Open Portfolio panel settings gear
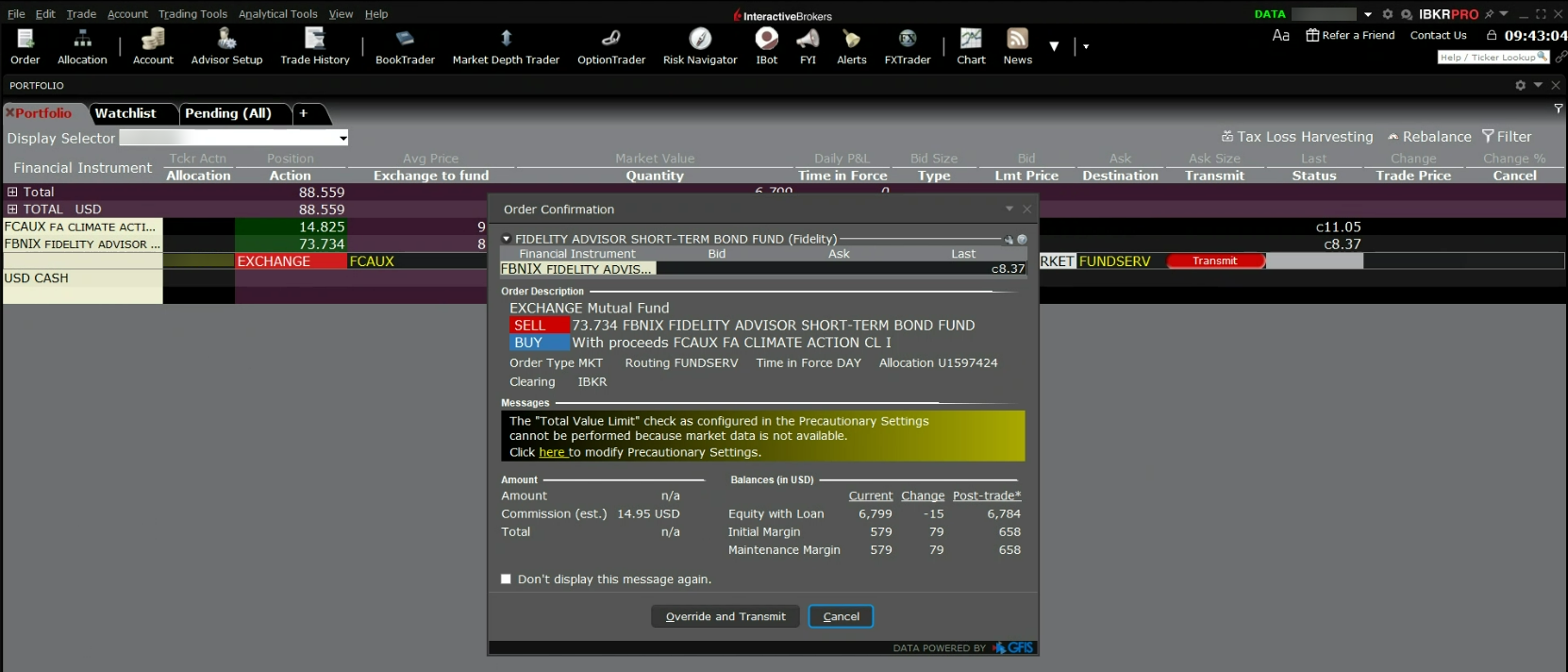This screenshot has height=672, width=1568. click(x=1520, y=85)
